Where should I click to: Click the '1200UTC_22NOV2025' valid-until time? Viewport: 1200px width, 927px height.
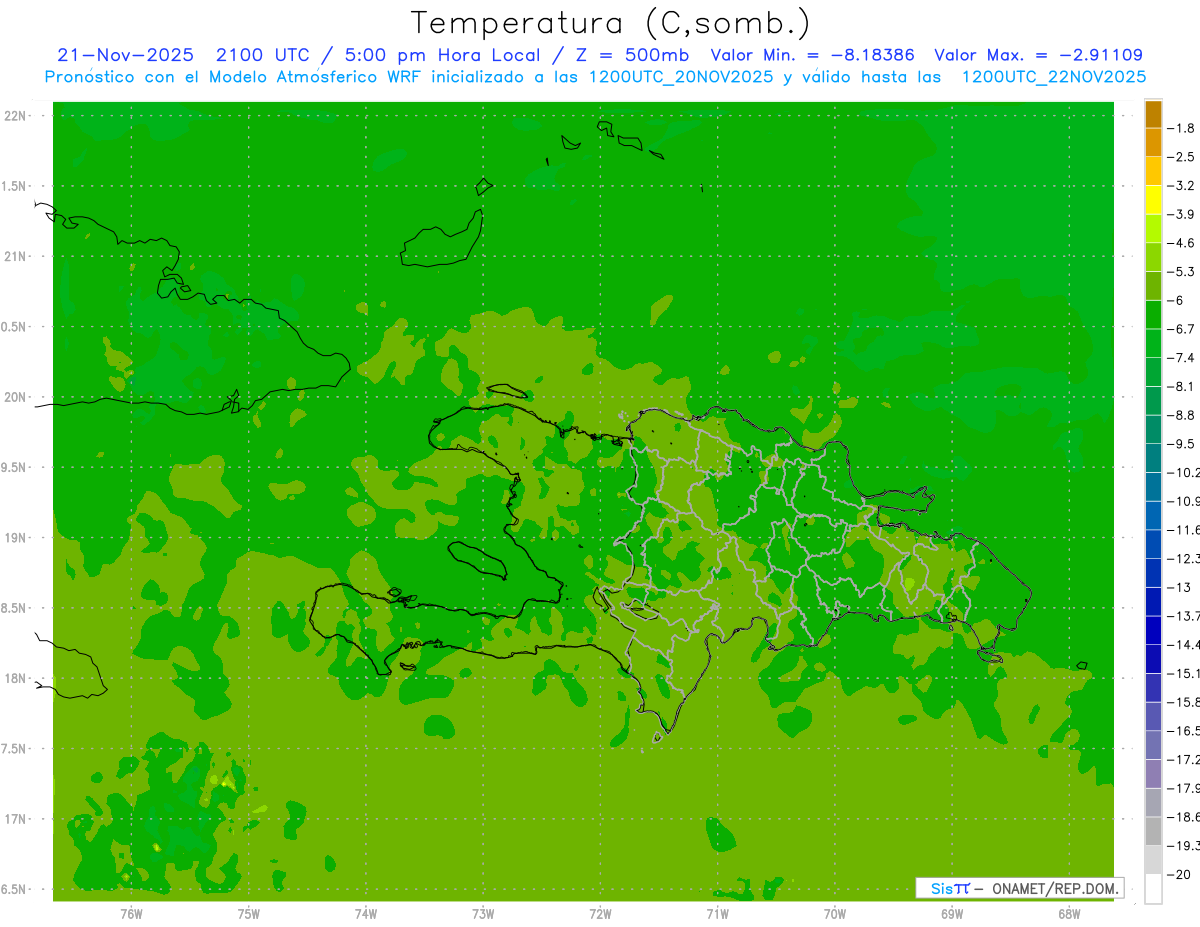coord(1053,77)
